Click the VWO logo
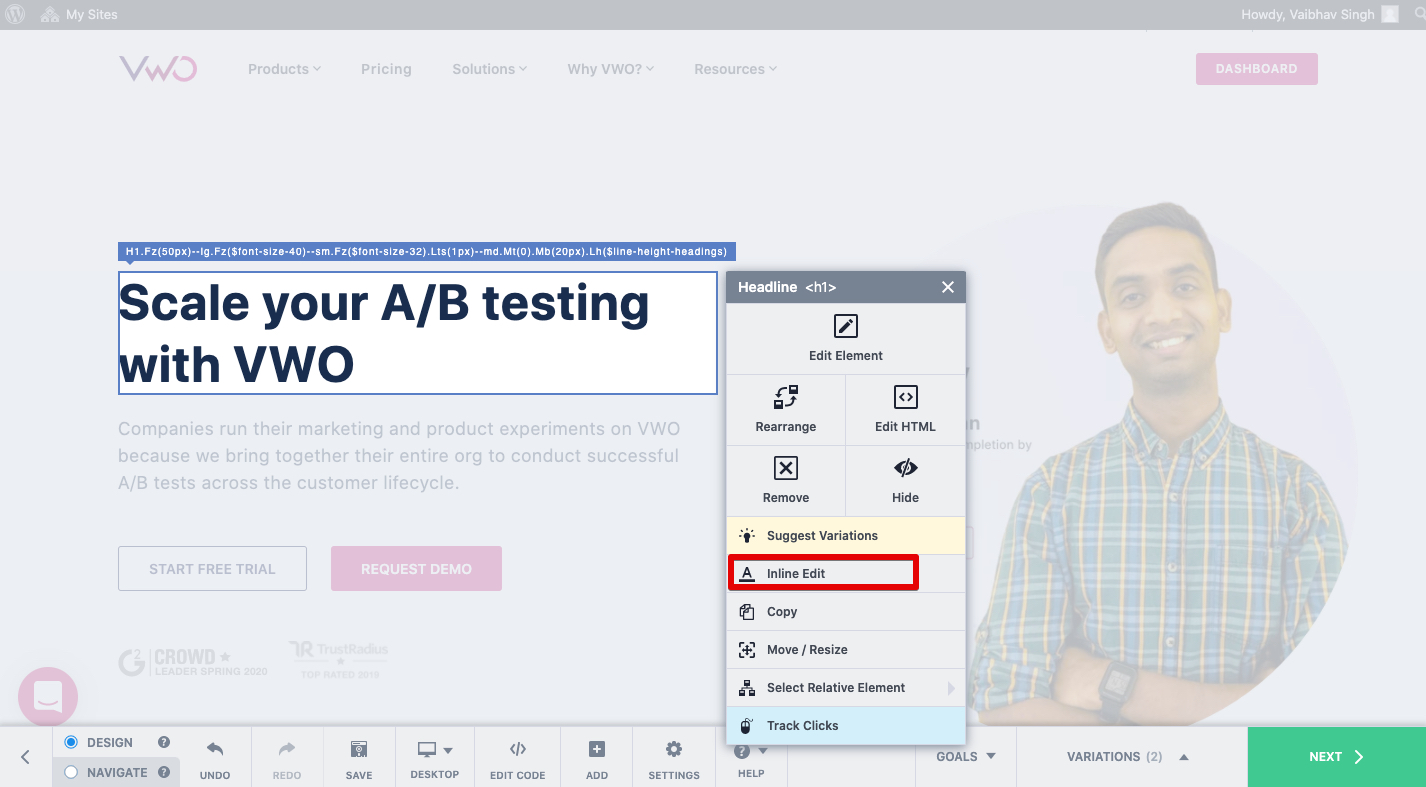Viewport: 1426px width, 787px height. pyautogui.click(x=158, y=69)
